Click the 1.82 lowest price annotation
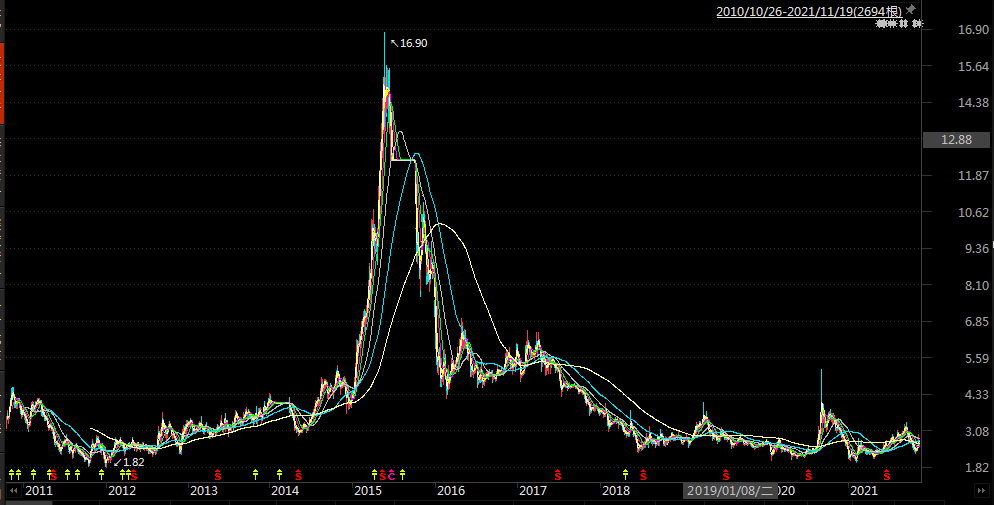 (x=132, y=462)
